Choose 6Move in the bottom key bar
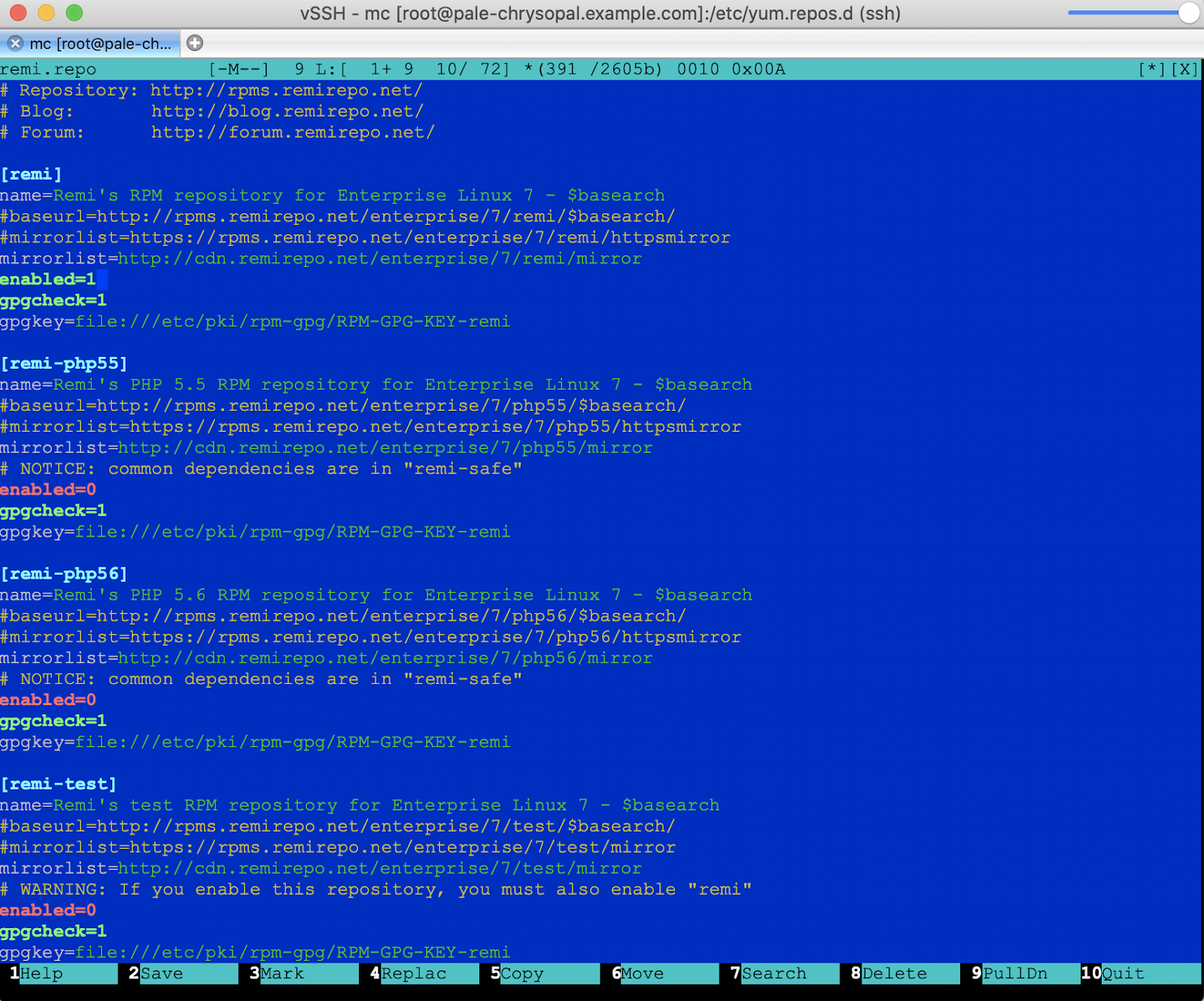1204x1001 pixels. (x=665, y=973)
